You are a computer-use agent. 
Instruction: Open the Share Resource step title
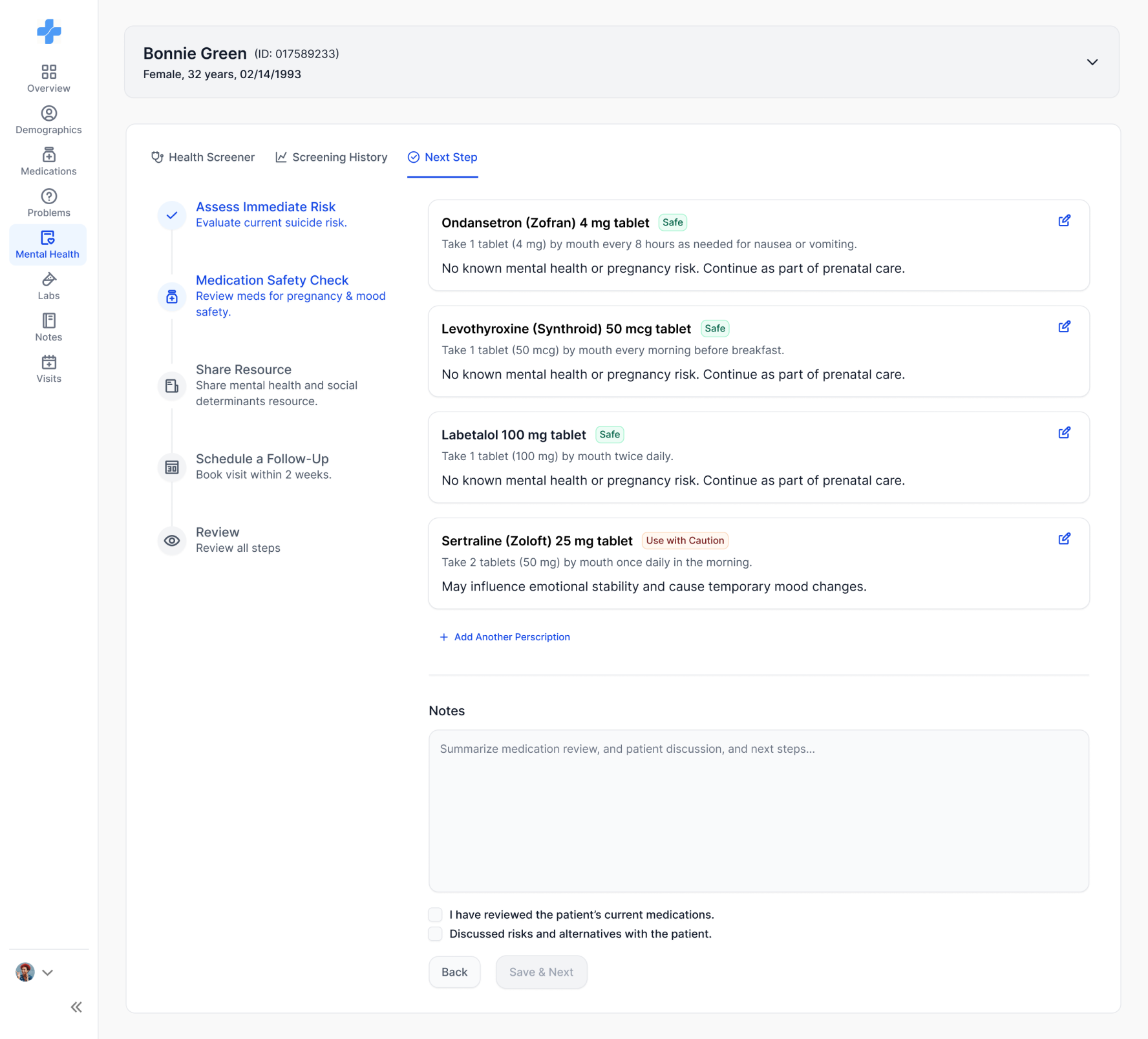244,370
